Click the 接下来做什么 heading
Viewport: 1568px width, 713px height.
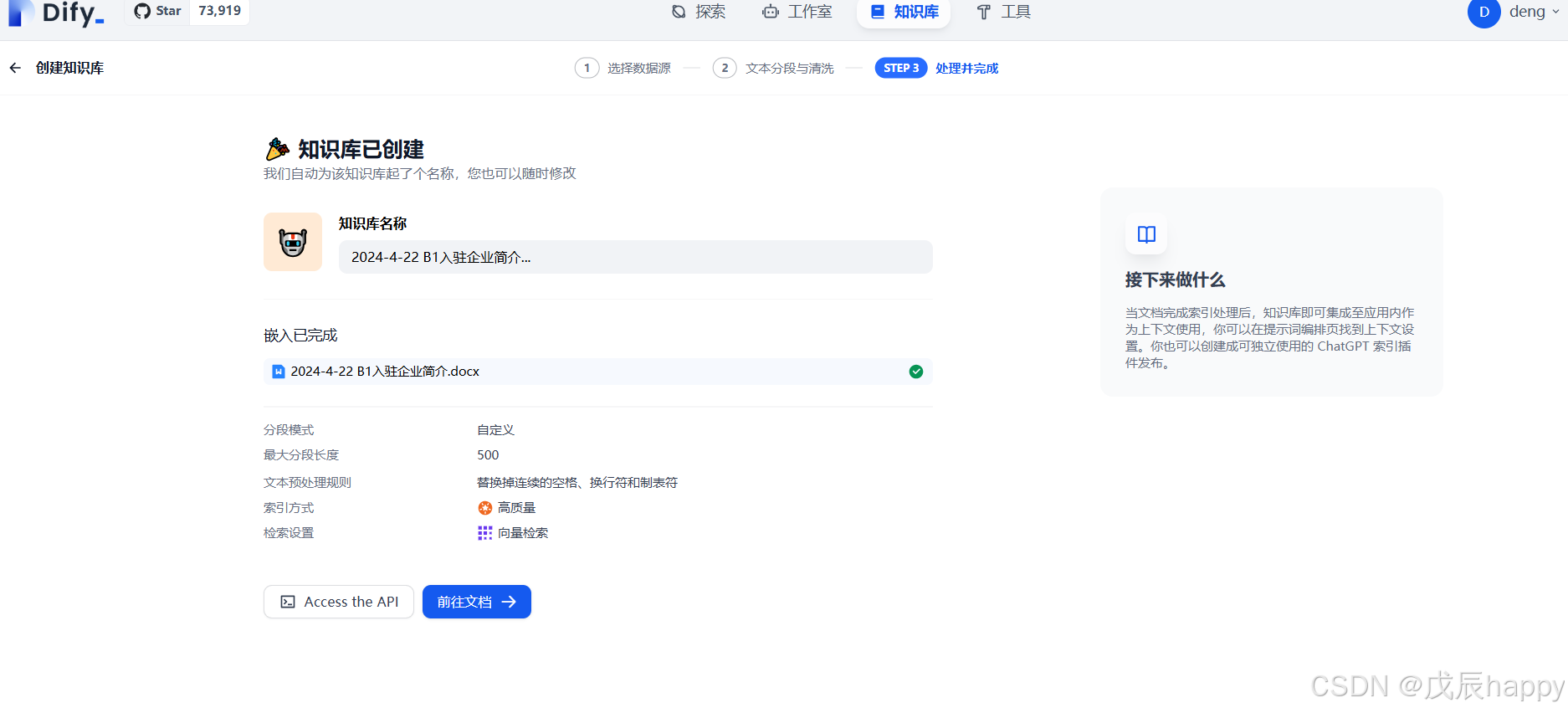[1175, 280]
